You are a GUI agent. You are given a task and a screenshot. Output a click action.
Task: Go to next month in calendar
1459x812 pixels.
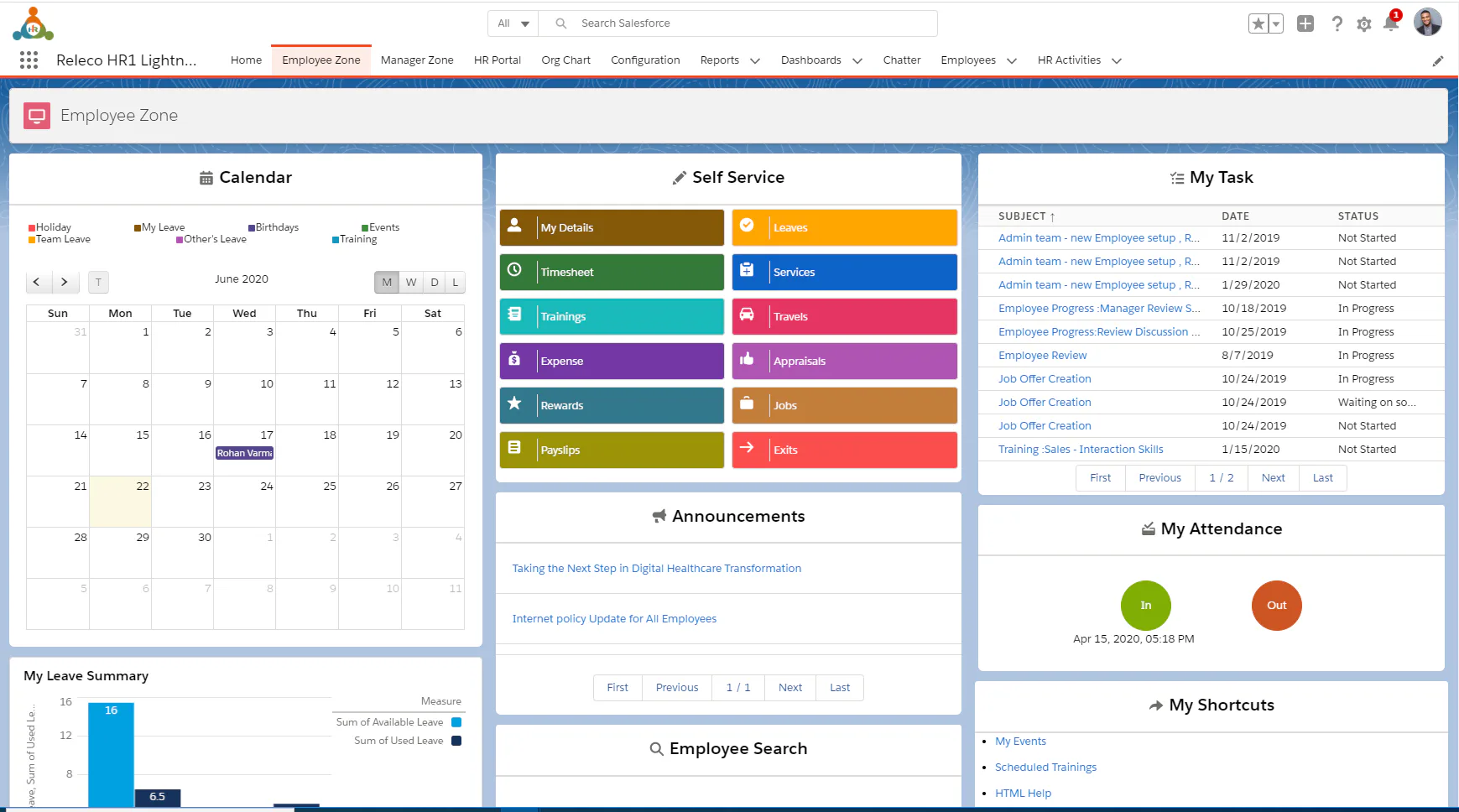pos(65,283)
